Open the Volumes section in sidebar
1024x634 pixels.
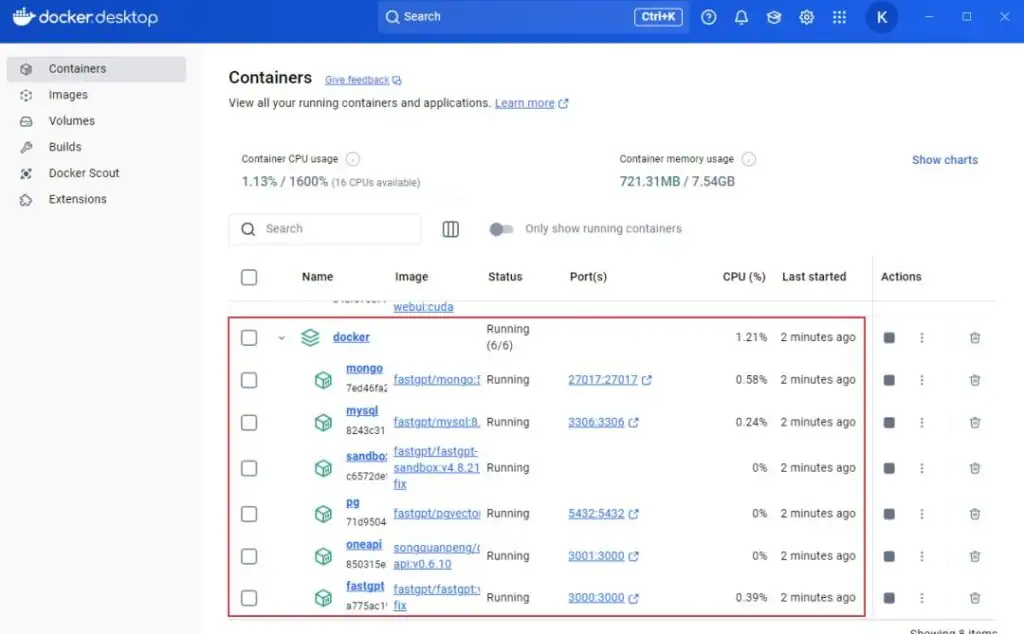click(x=71, y=120)
